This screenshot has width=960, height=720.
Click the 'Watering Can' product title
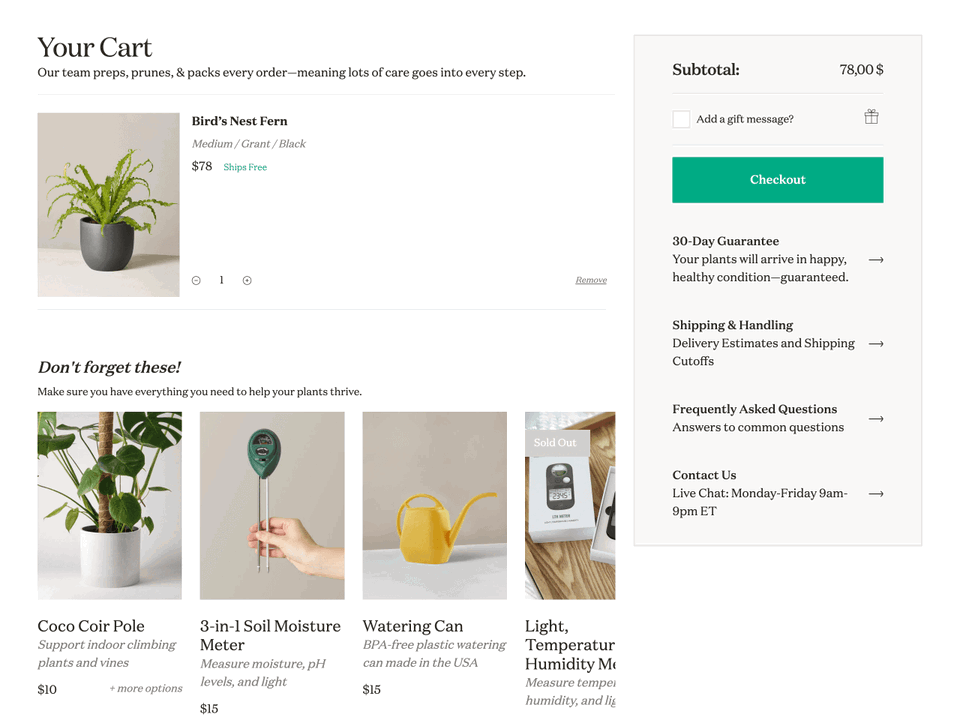click(x=413, y=626)
